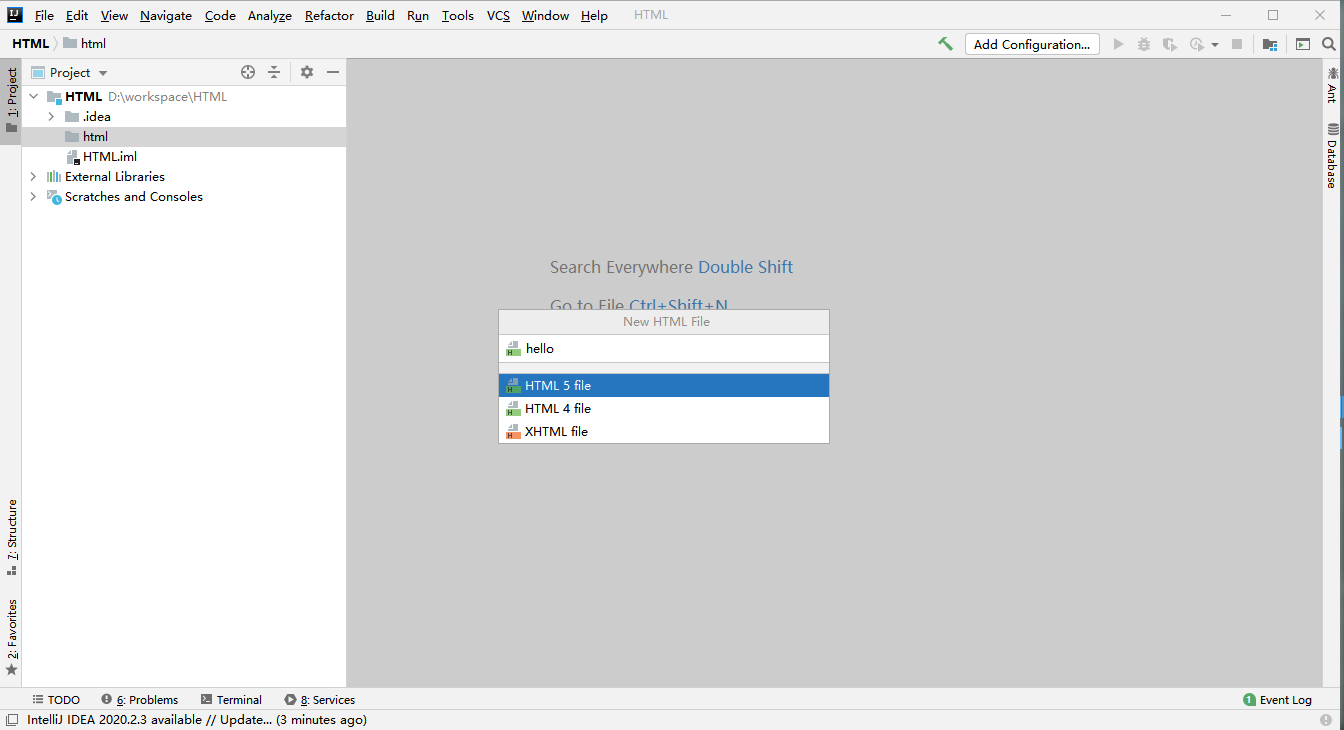Click the Run play icon in toolbar

1118,44
